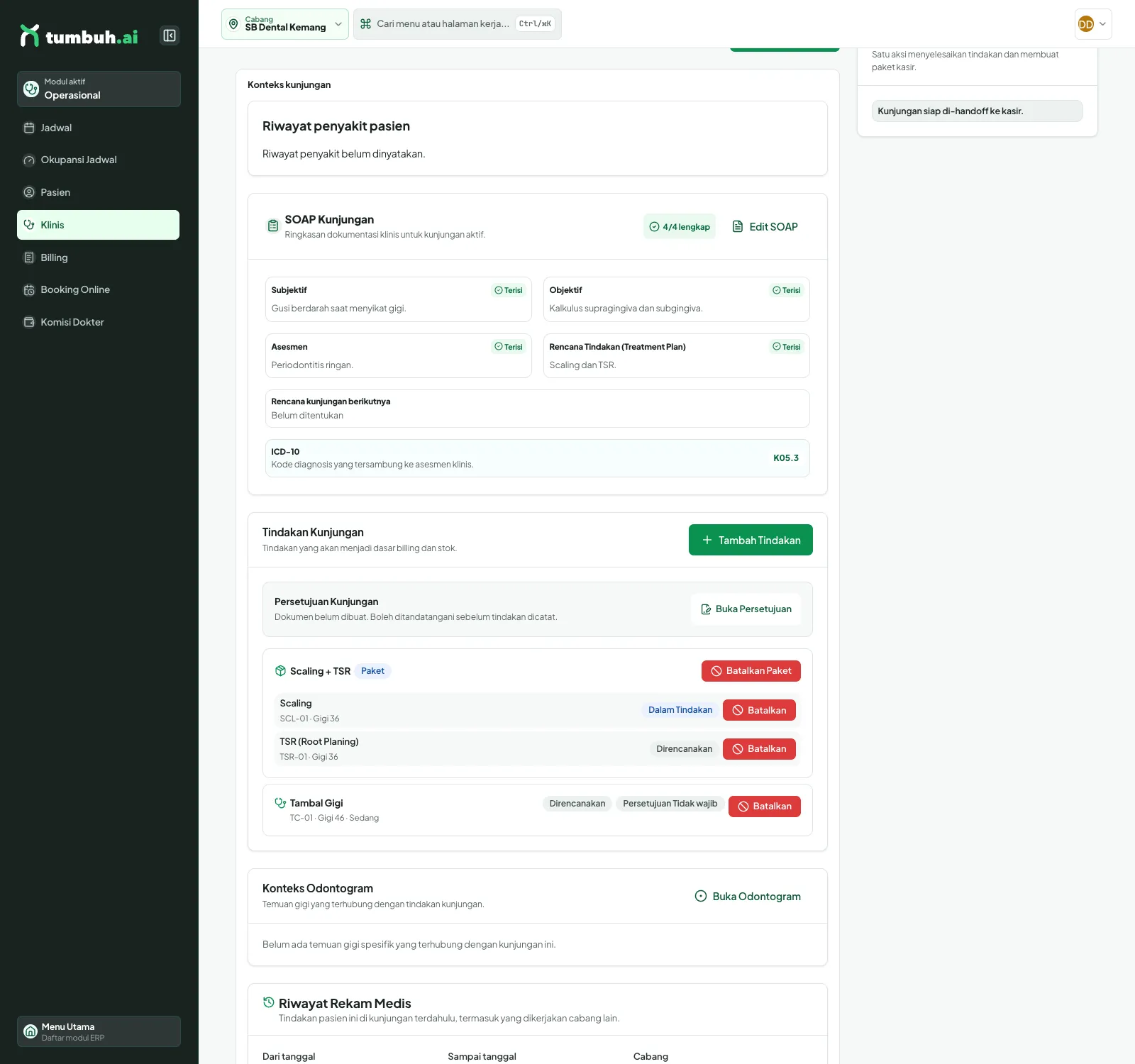Viewport: 1135px width, 1064px height.
Task: Open Buka Odontogram link
Action: coord(748,896)
